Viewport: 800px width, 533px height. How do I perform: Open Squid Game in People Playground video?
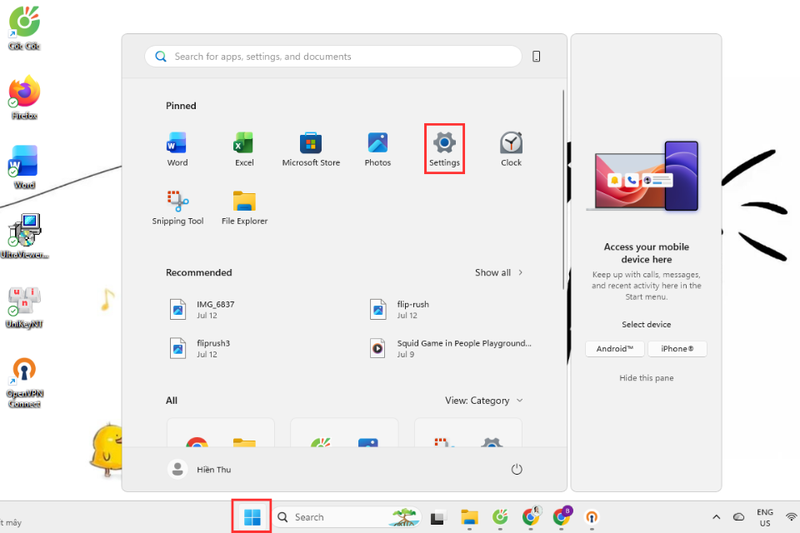click(451, 348)
